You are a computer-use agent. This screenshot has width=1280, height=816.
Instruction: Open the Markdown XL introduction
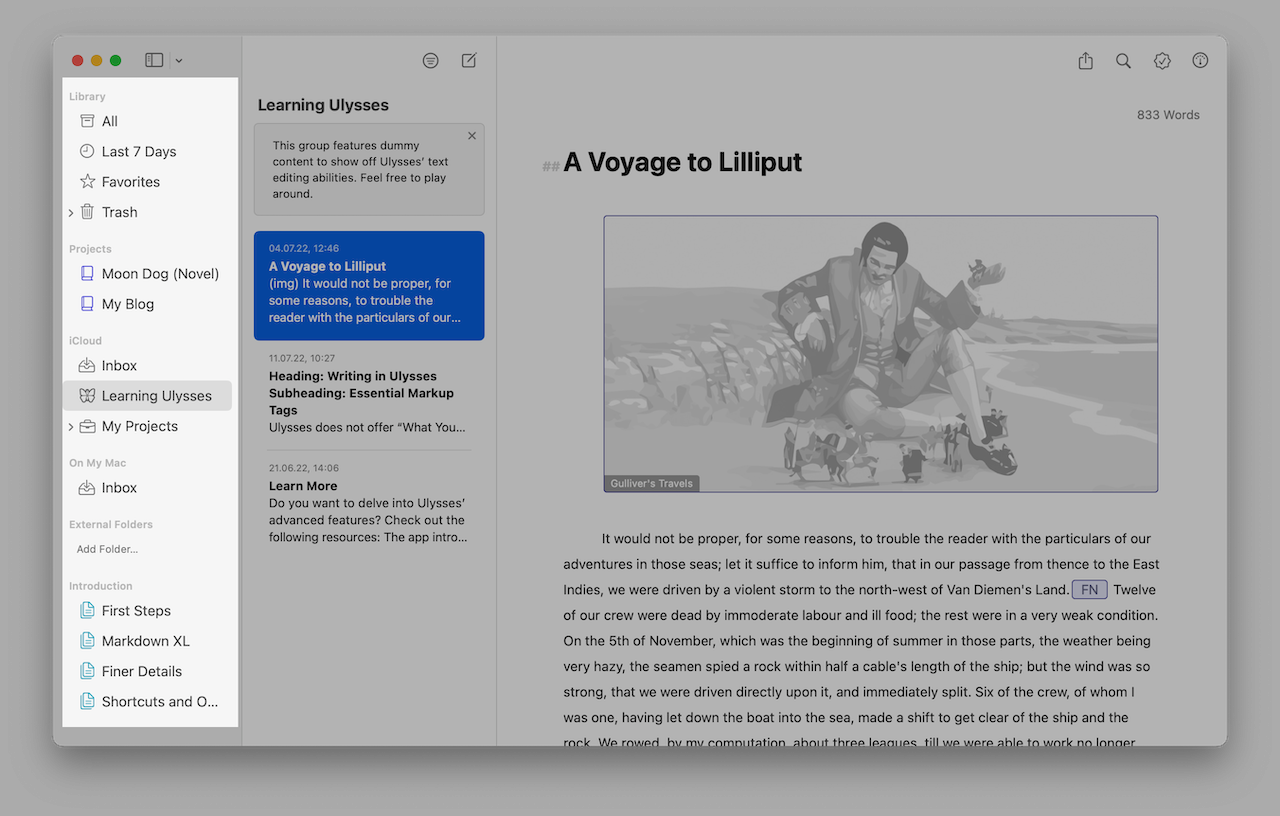[x=147, y=641]
